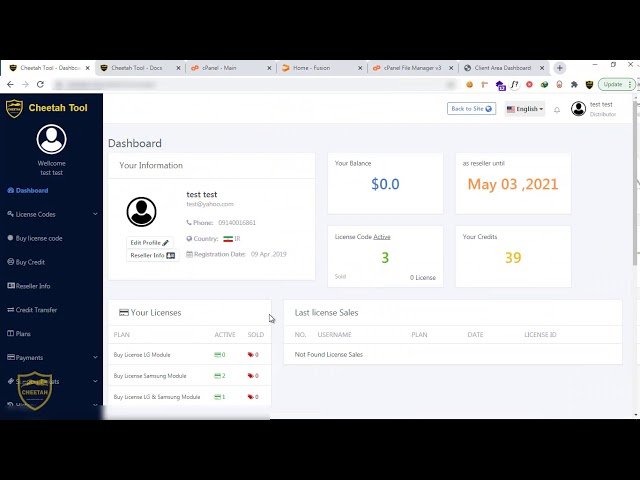
Task: Click the Plans book icon
Action: [11, 333]
